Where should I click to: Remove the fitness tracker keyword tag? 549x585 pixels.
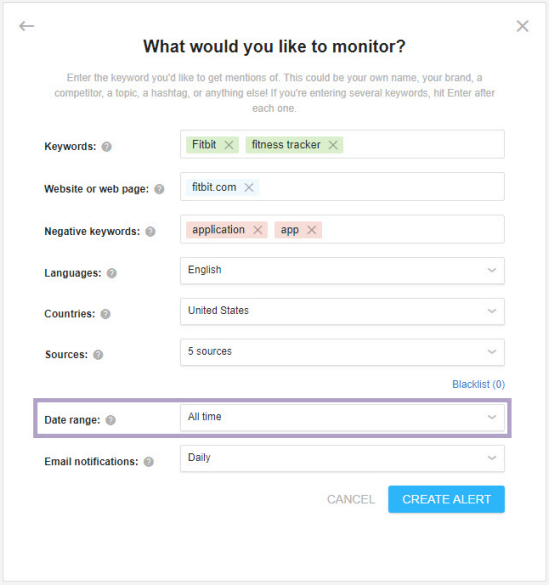(333, 145)
